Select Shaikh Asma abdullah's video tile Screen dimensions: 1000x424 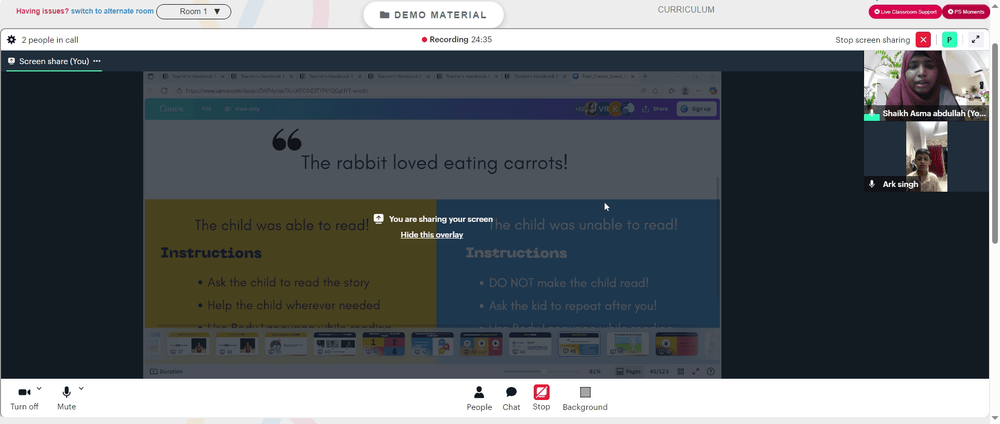pyautogui.click(x=926, y=85)
